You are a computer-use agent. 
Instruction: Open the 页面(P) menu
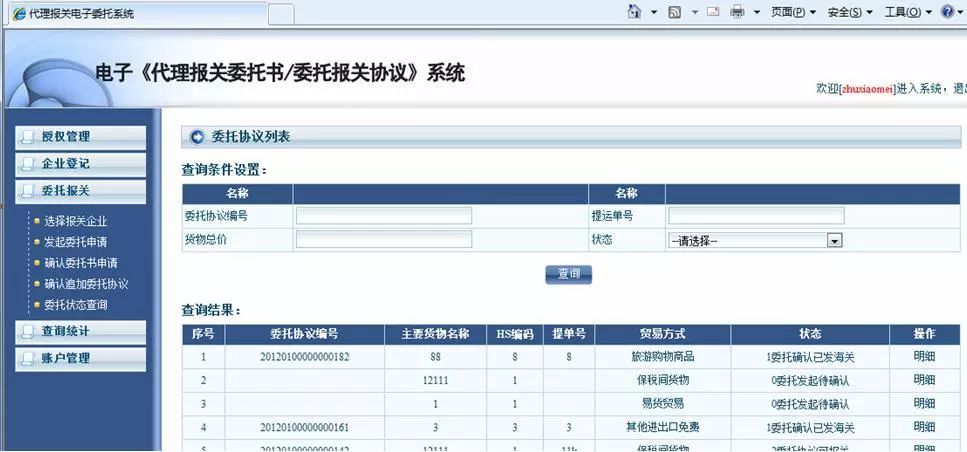793,12
